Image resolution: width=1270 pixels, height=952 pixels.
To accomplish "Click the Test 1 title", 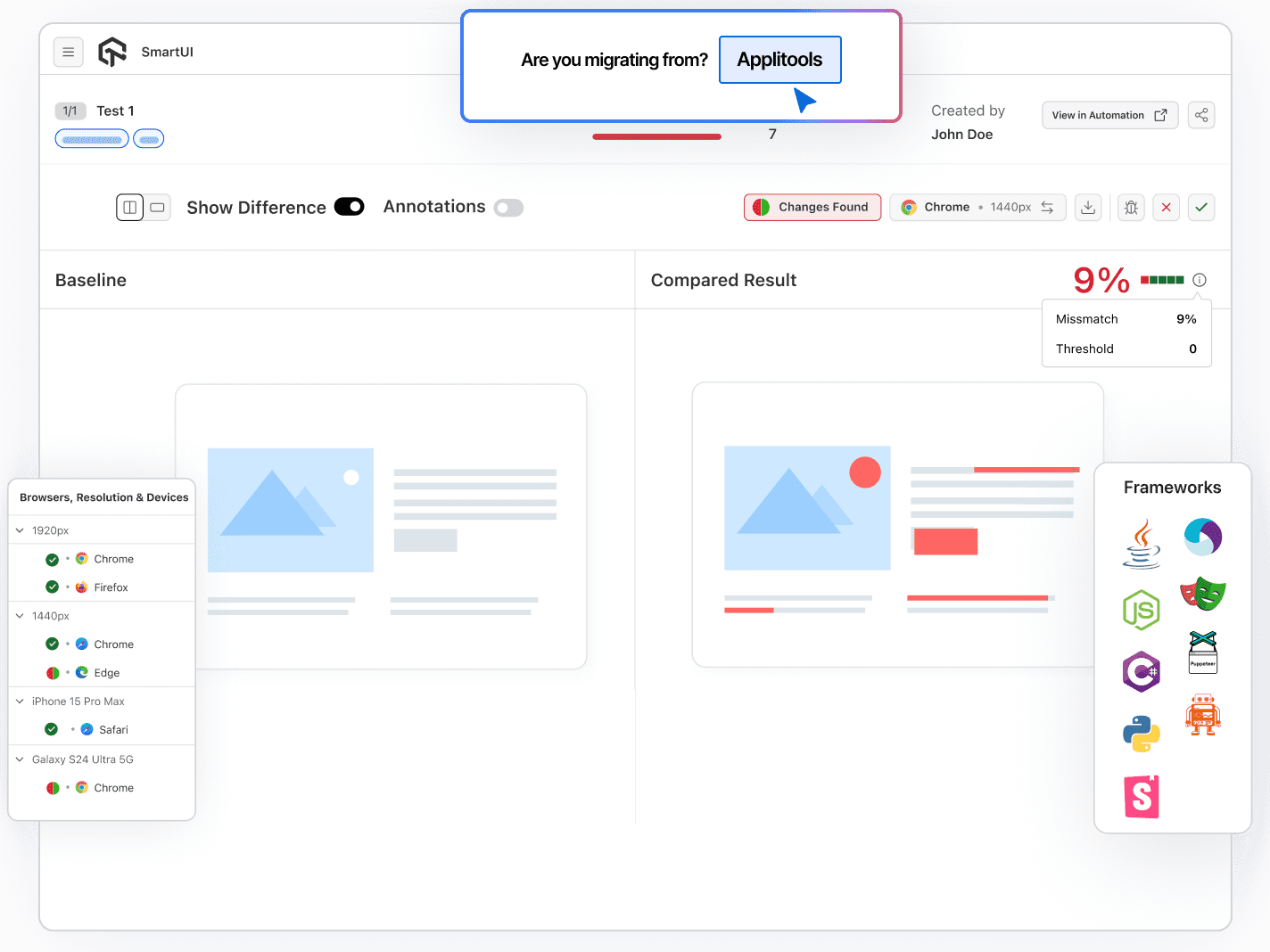I will [116, 111].
